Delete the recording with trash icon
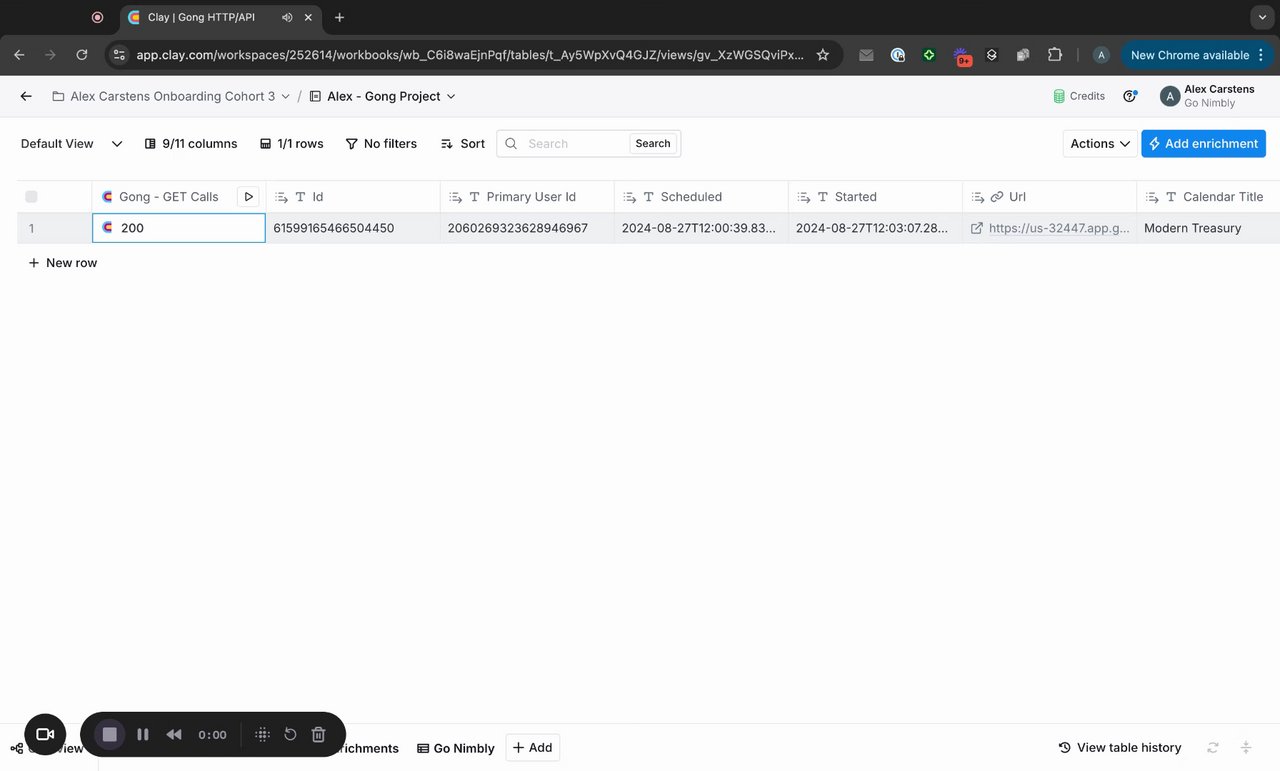This screenshot has width=1280, height=771. coord(318,734)
